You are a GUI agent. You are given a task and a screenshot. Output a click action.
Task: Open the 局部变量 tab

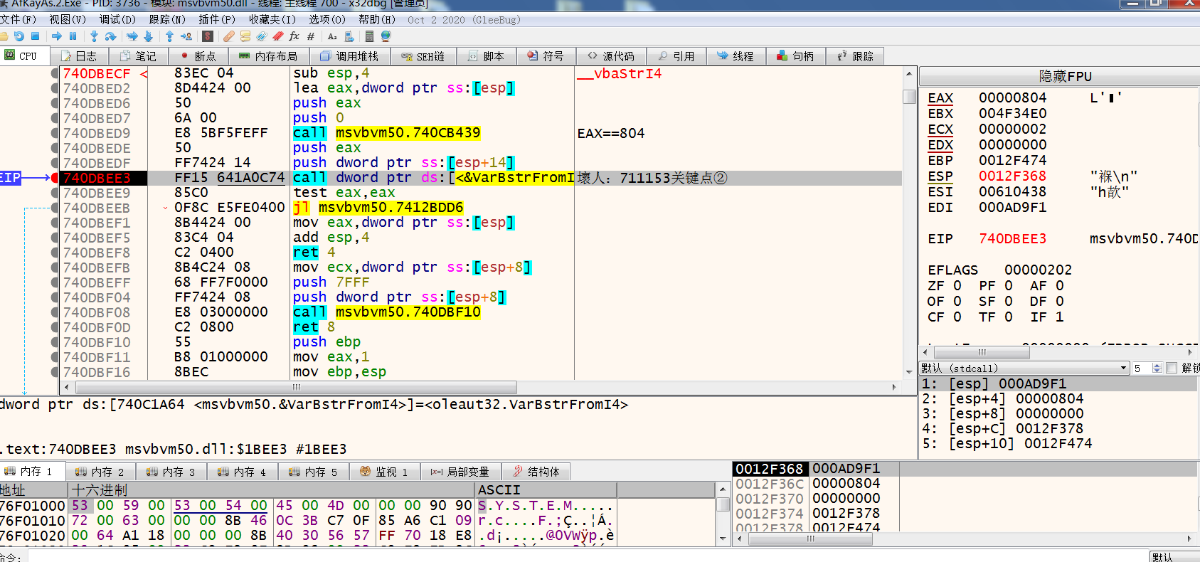click(x=461, y=471)
